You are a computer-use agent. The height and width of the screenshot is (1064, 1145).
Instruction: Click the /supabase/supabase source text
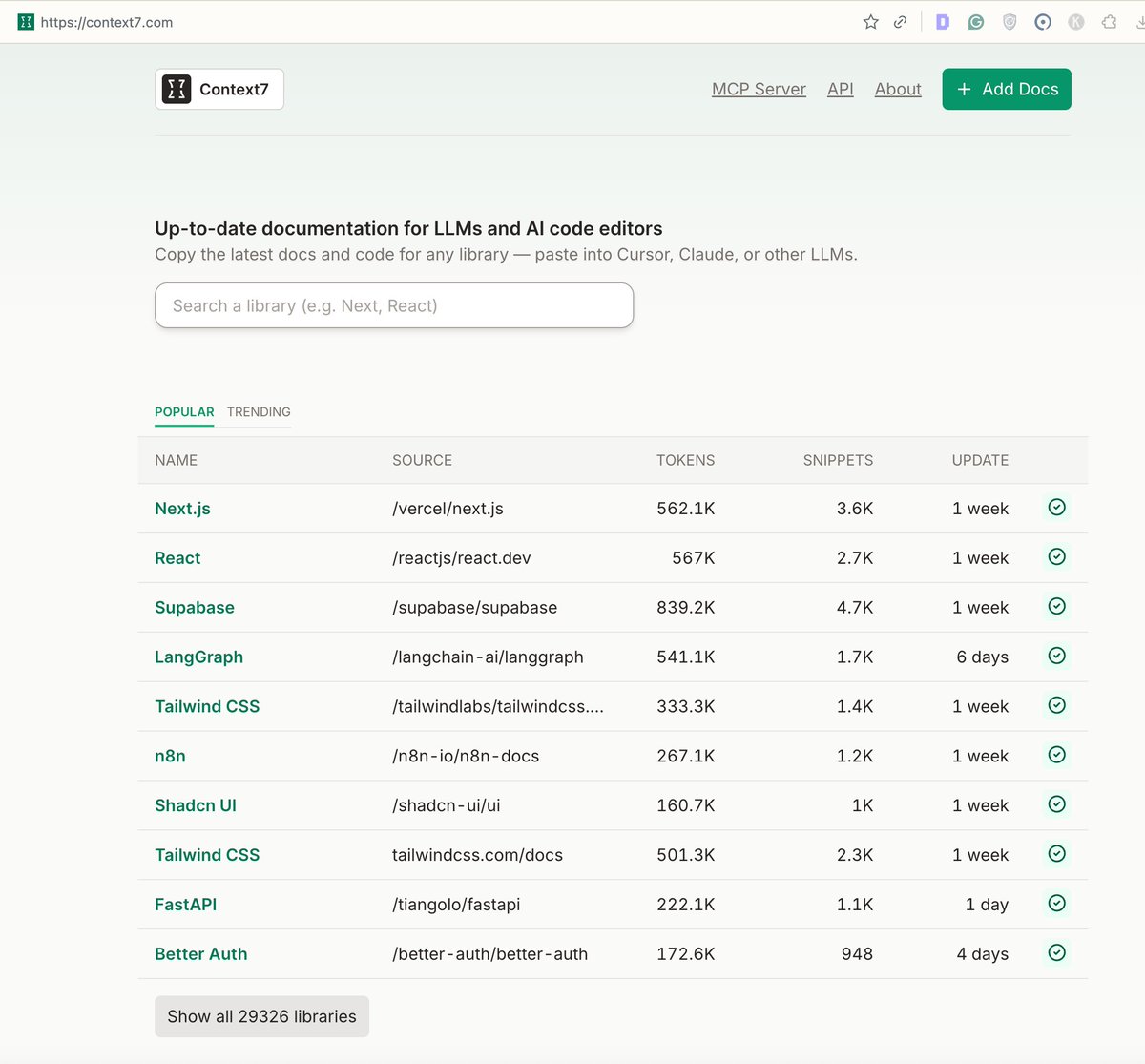click(x=474, y=608)
